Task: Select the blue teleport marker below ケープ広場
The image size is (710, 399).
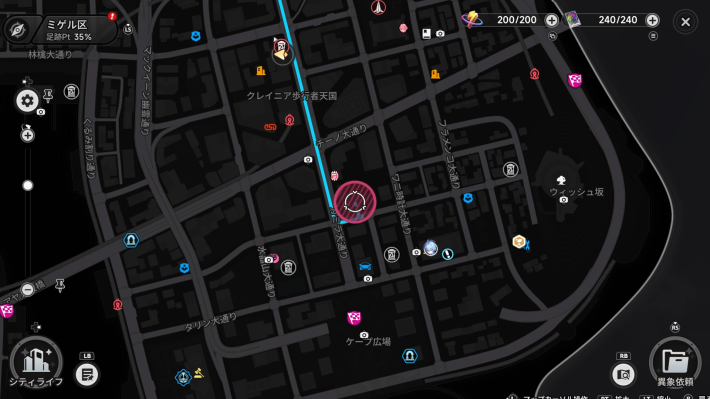Action: [409, 356]
